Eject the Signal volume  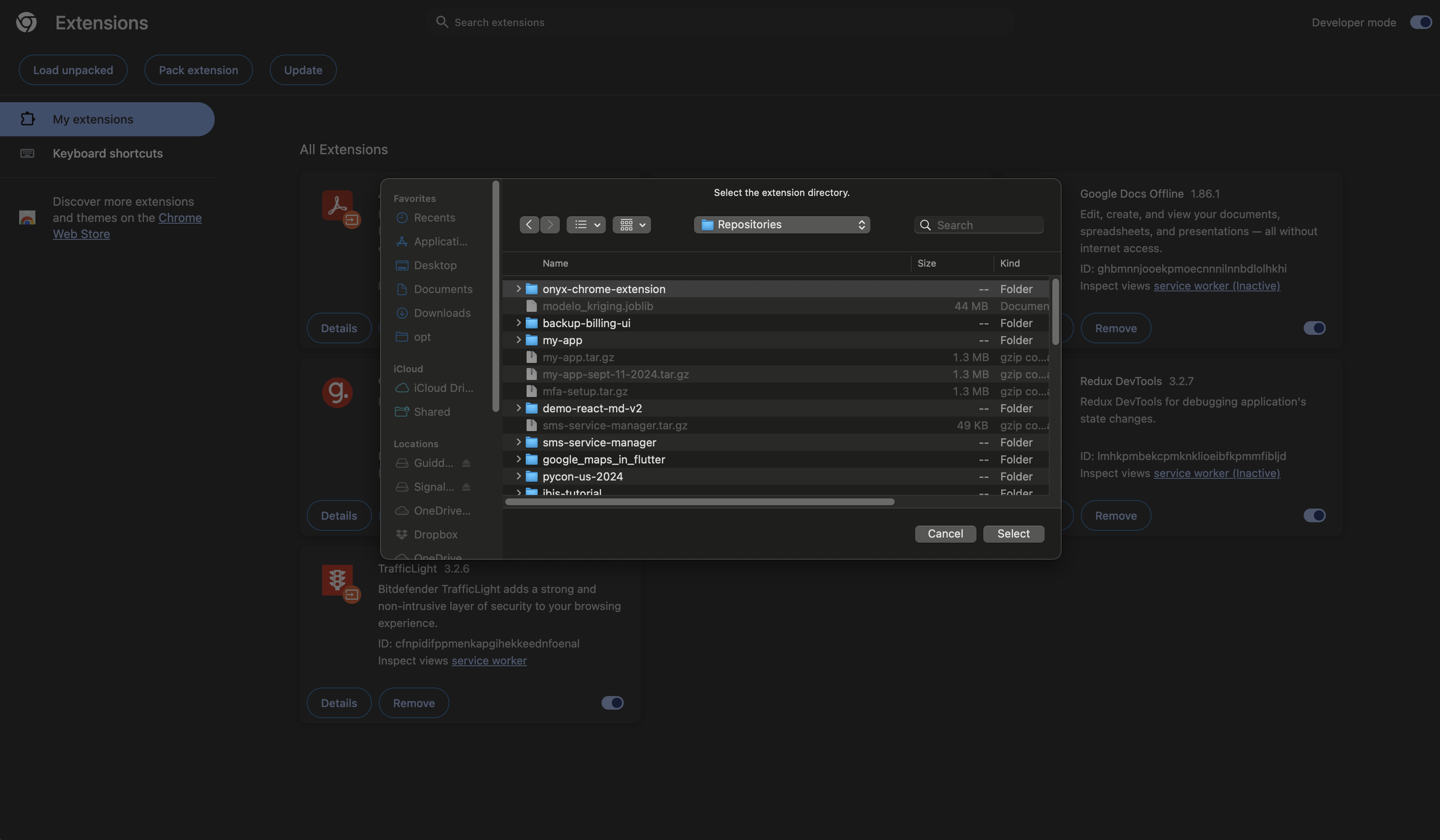pos(466,487)
